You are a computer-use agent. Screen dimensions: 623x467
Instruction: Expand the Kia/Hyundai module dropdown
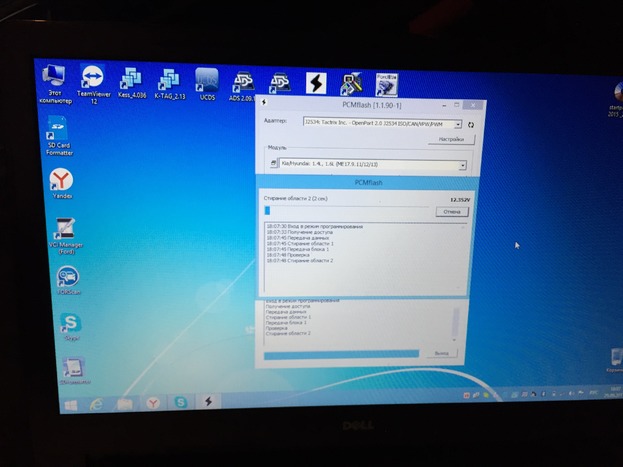coord(463,165)
